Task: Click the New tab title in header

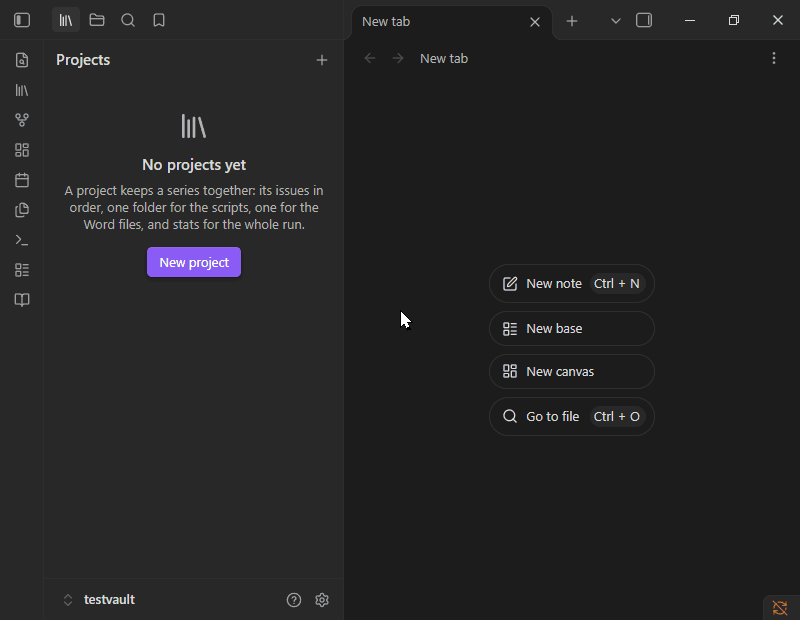Action: (444, 59)
